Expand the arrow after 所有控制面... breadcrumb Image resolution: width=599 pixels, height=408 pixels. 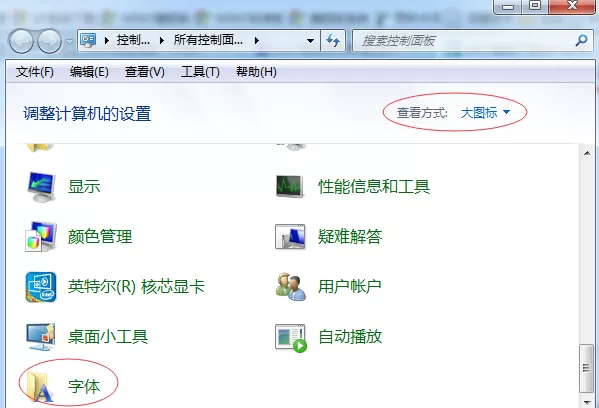coord(257,40)
